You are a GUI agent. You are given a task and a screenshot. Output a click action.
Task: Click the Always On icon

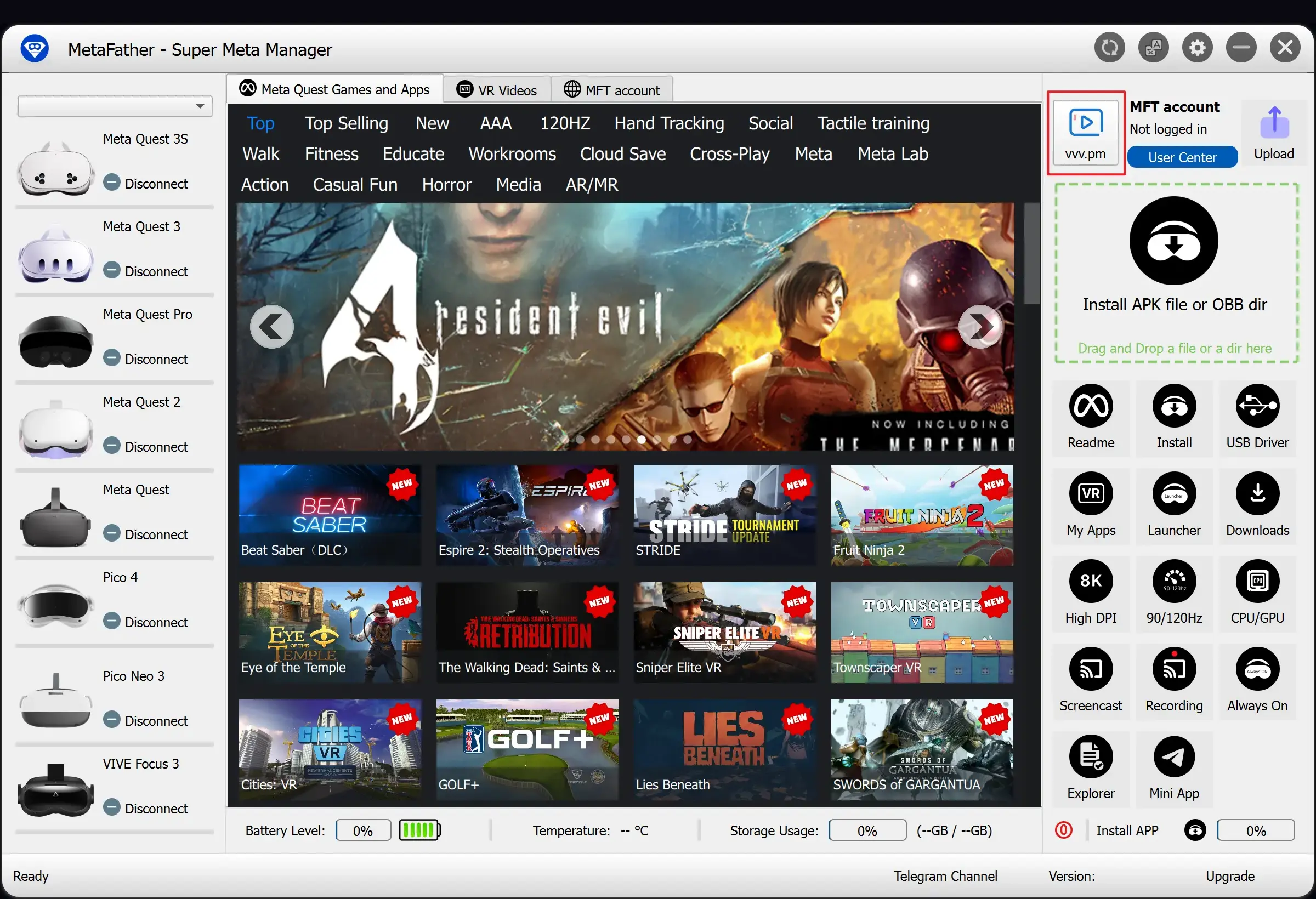[1257, 670]
